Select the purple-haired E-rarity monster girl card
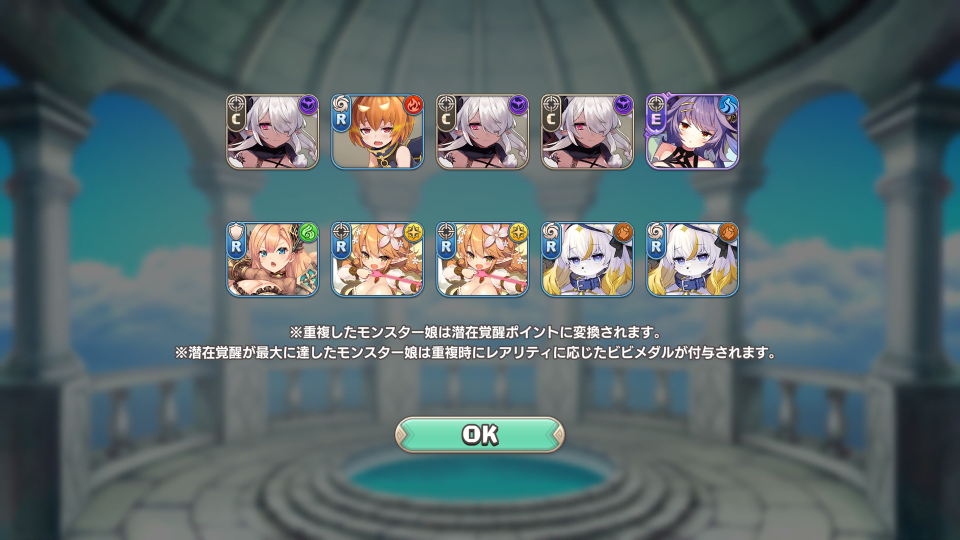960x540 pixels. point(692,132)
